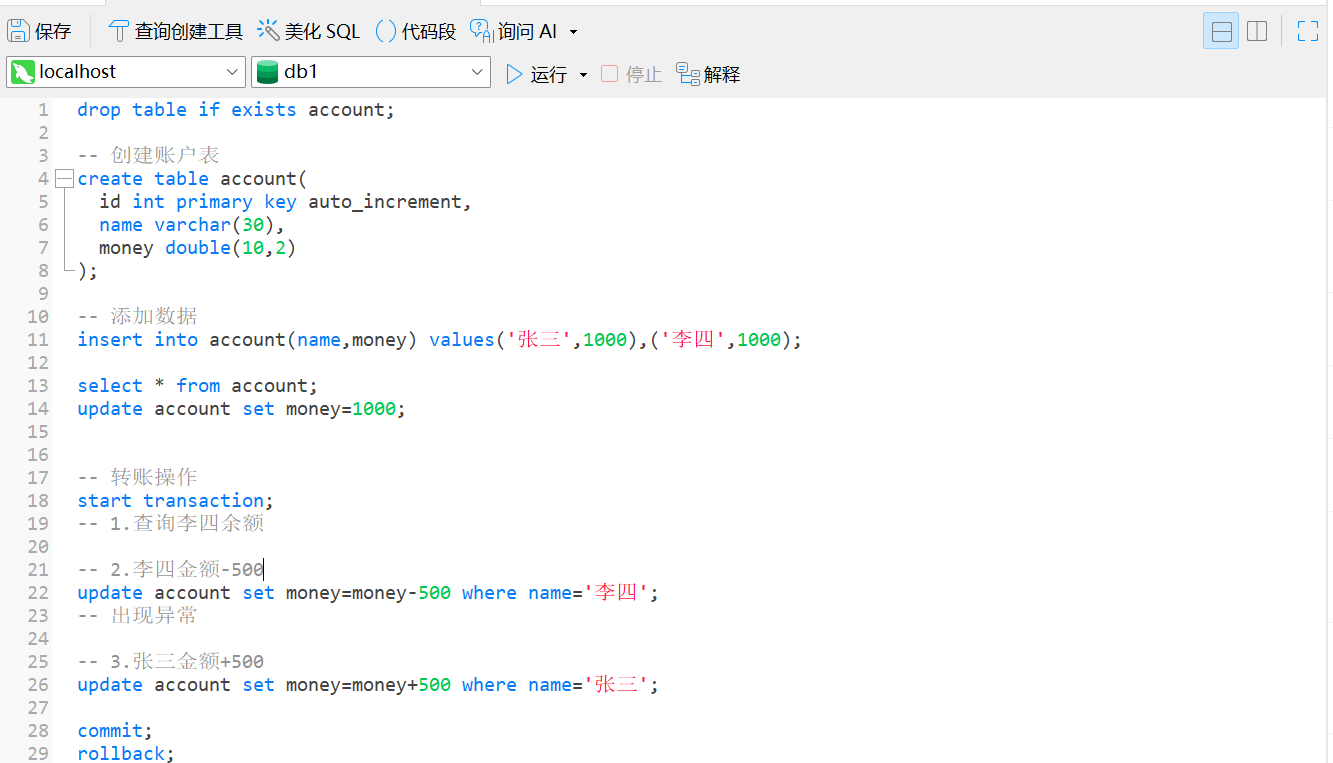Screen dimensions: 1333x763
Task: Expand the 运行 run options arrow
Action: tap(583, 75)
